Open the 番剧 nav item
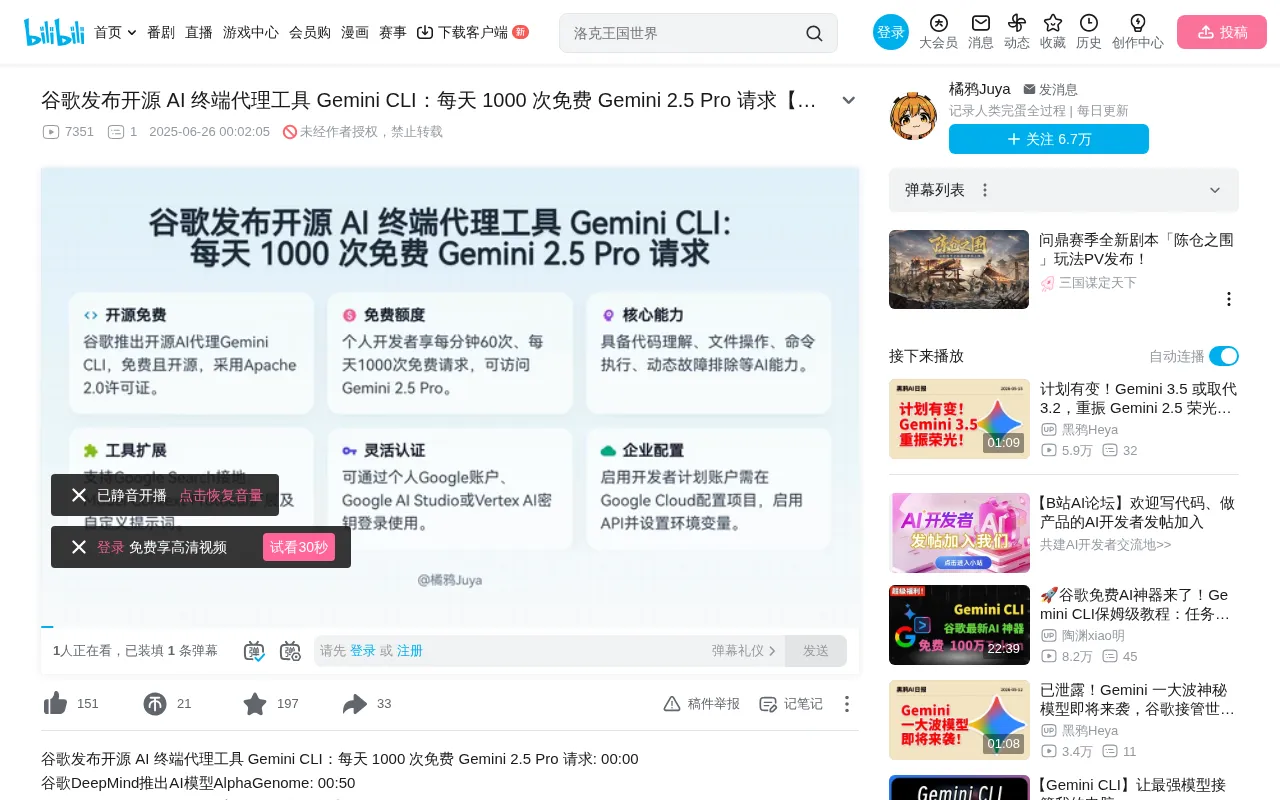 pos(161,32)
